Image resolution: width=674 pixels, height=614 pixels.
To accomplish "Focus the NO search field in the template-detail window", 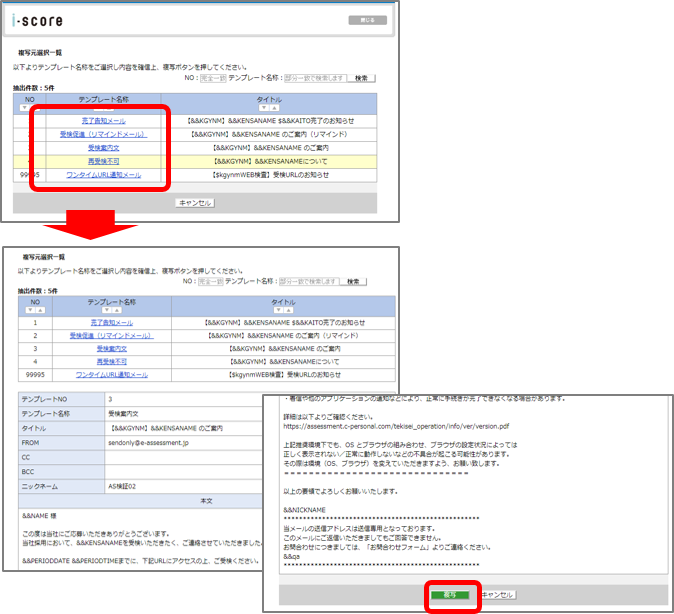I will pos(211,282).
